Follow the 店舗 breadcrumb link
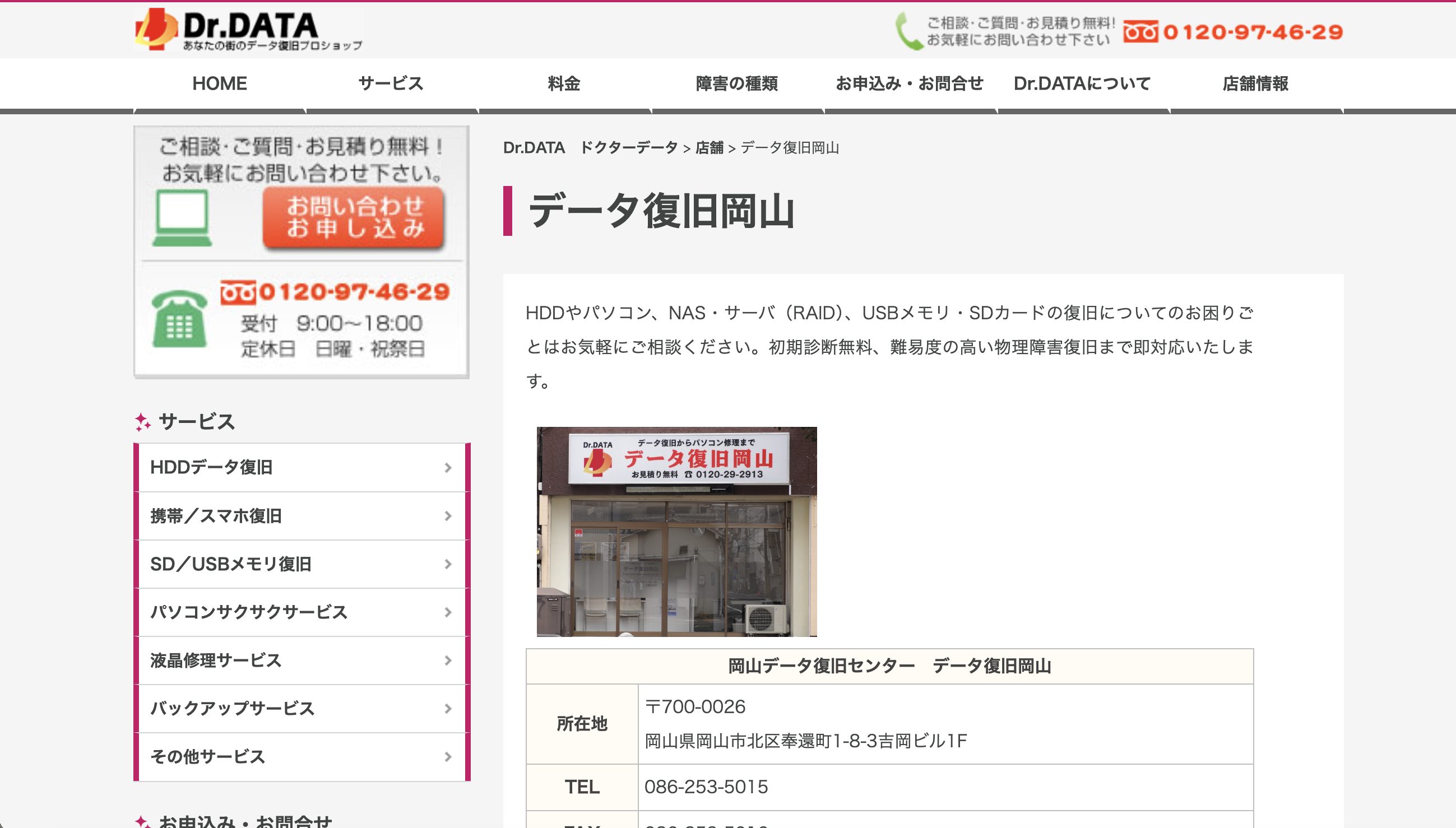Image resolution: width=1456 pixels, height=828 pixels. point(710,148)
